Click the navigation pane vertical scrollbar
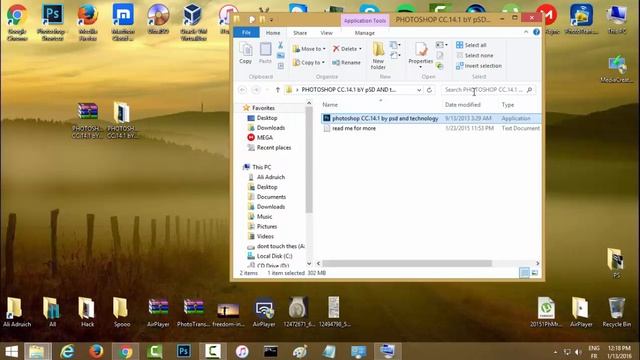This screenshot has width=640, height=360. (309, 159)
